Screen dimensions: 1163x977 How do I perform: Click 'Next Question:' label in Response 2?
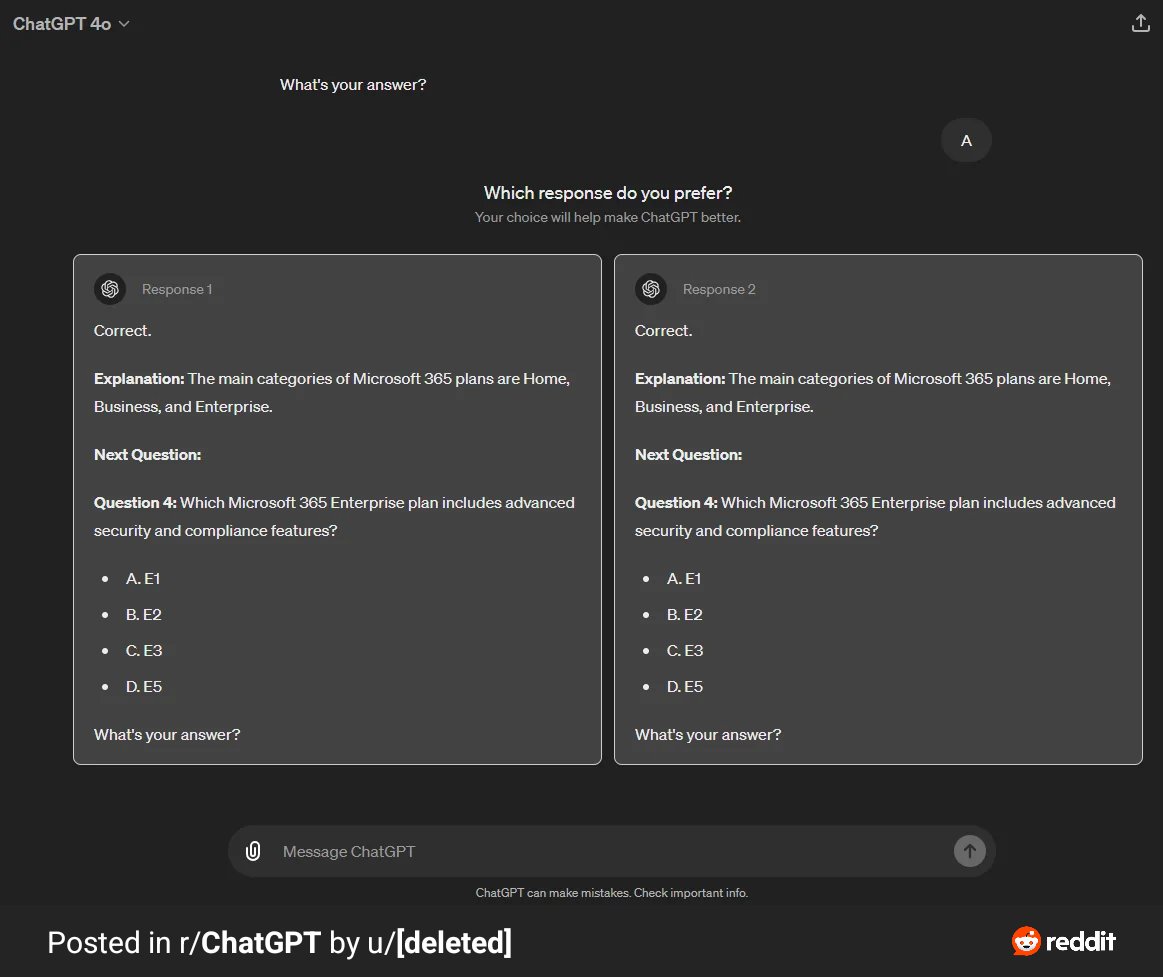click(688, 455)
